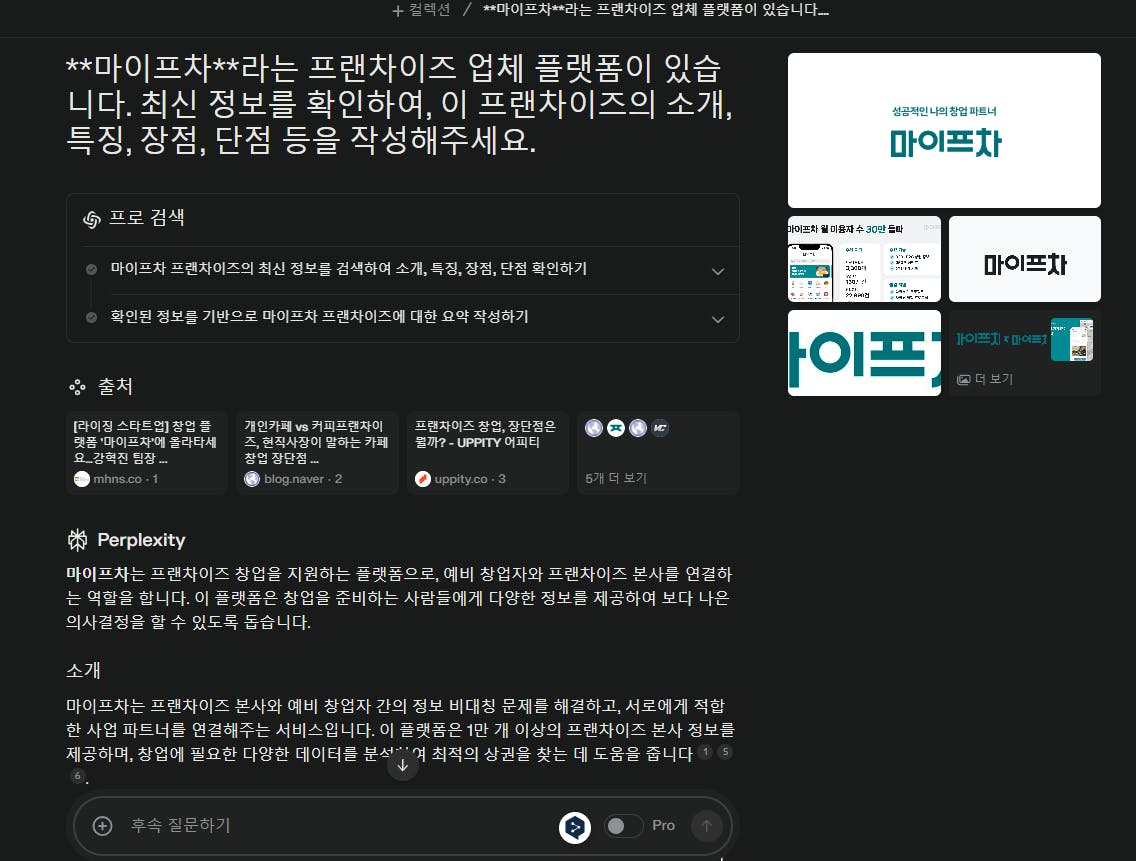Open the uppity.co source card
The image size is (1136, 861).
pos(488,452)
